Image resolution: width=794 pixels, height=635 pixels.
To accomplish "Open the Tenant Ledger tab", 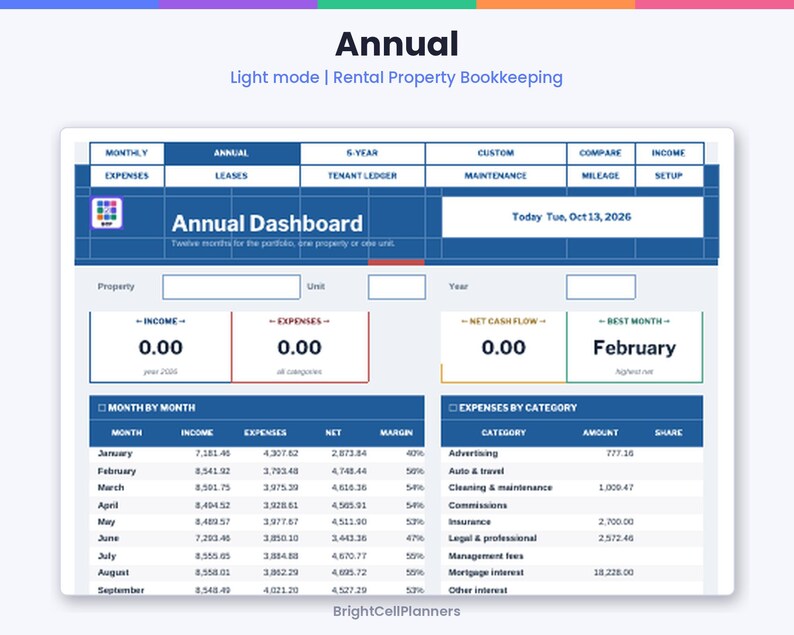I will 363,176.
